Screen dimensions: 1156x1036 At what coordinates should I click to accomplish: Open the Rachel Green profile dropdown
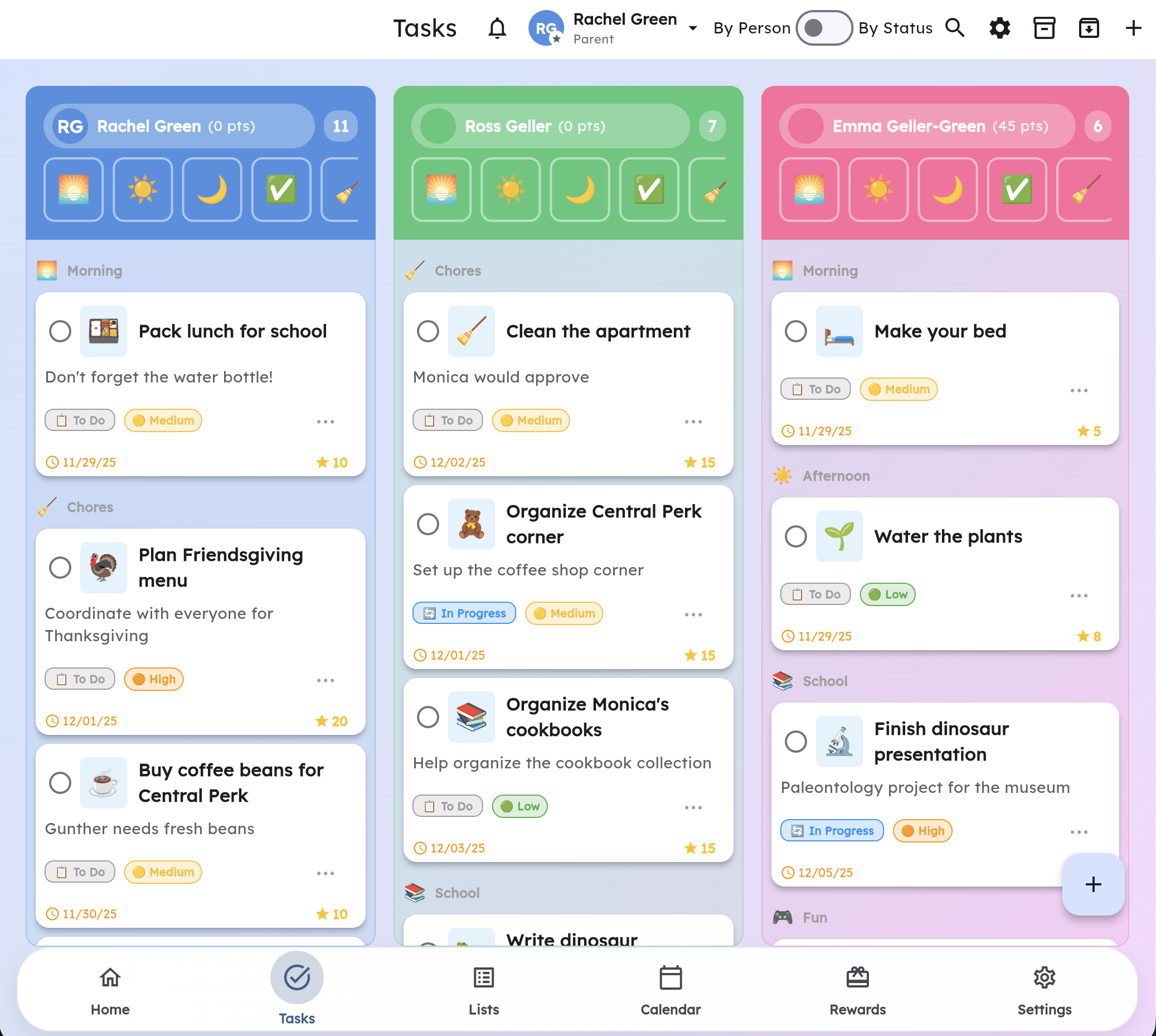(692, 28)
